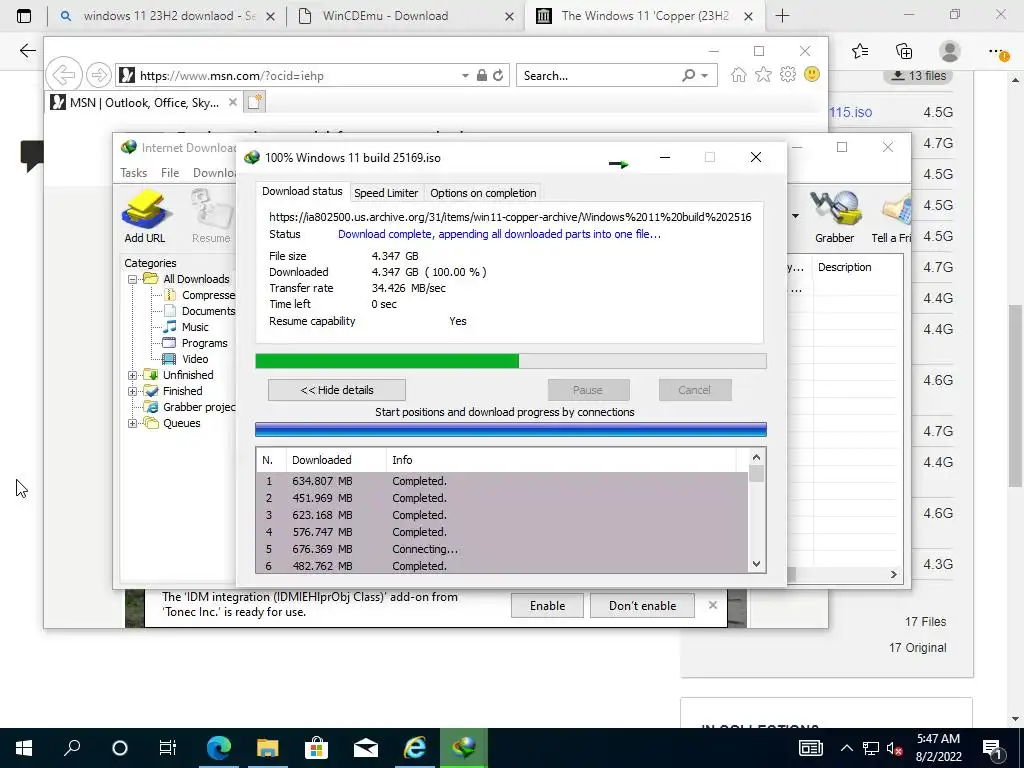Click the 13 files download button
The height and width of the screenshot is (768, 1024).
pyautogui.click(x=918, y=76)
